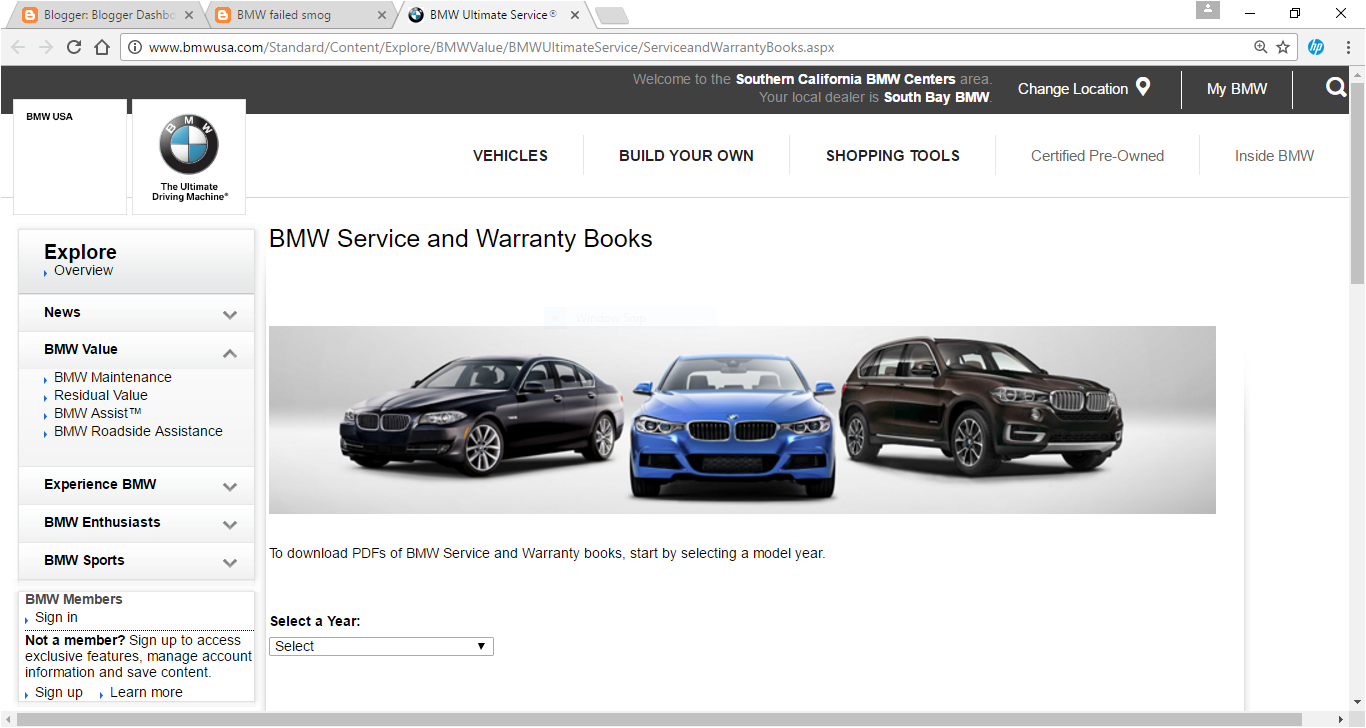Open the VEHICLES menu
The height and width of the screenshot is (728, 1366).
510,156
